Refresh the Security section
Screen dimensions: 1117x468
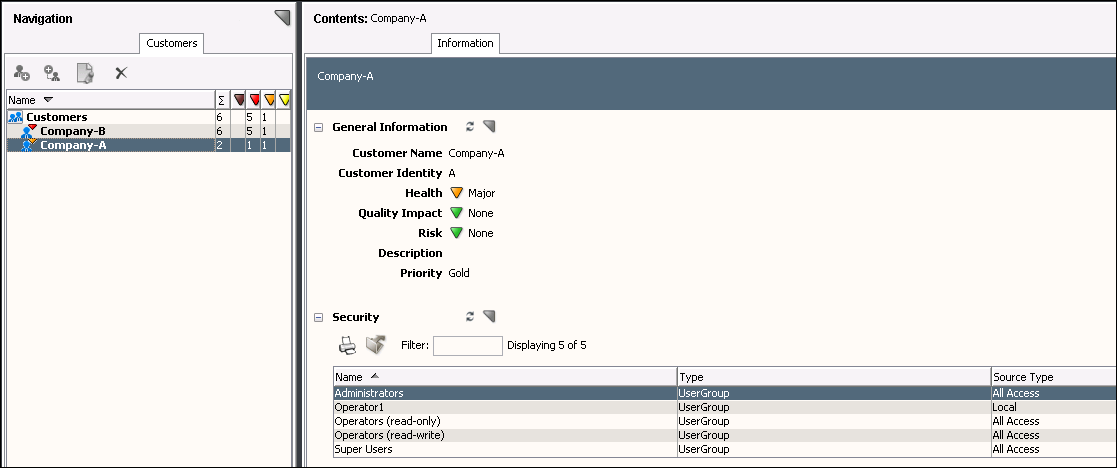[470, 317]
